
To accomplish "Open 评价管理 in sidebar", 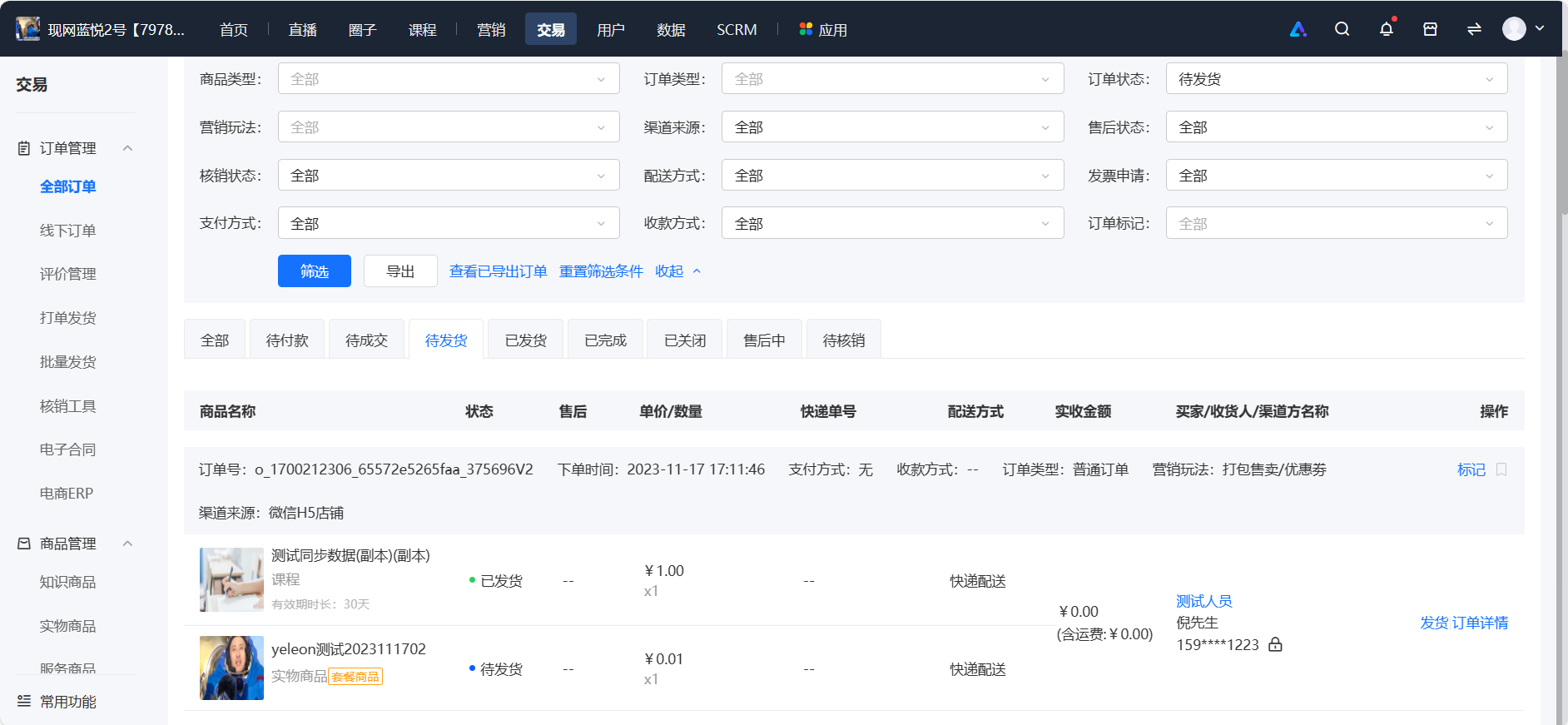I will tap(68, 274).
